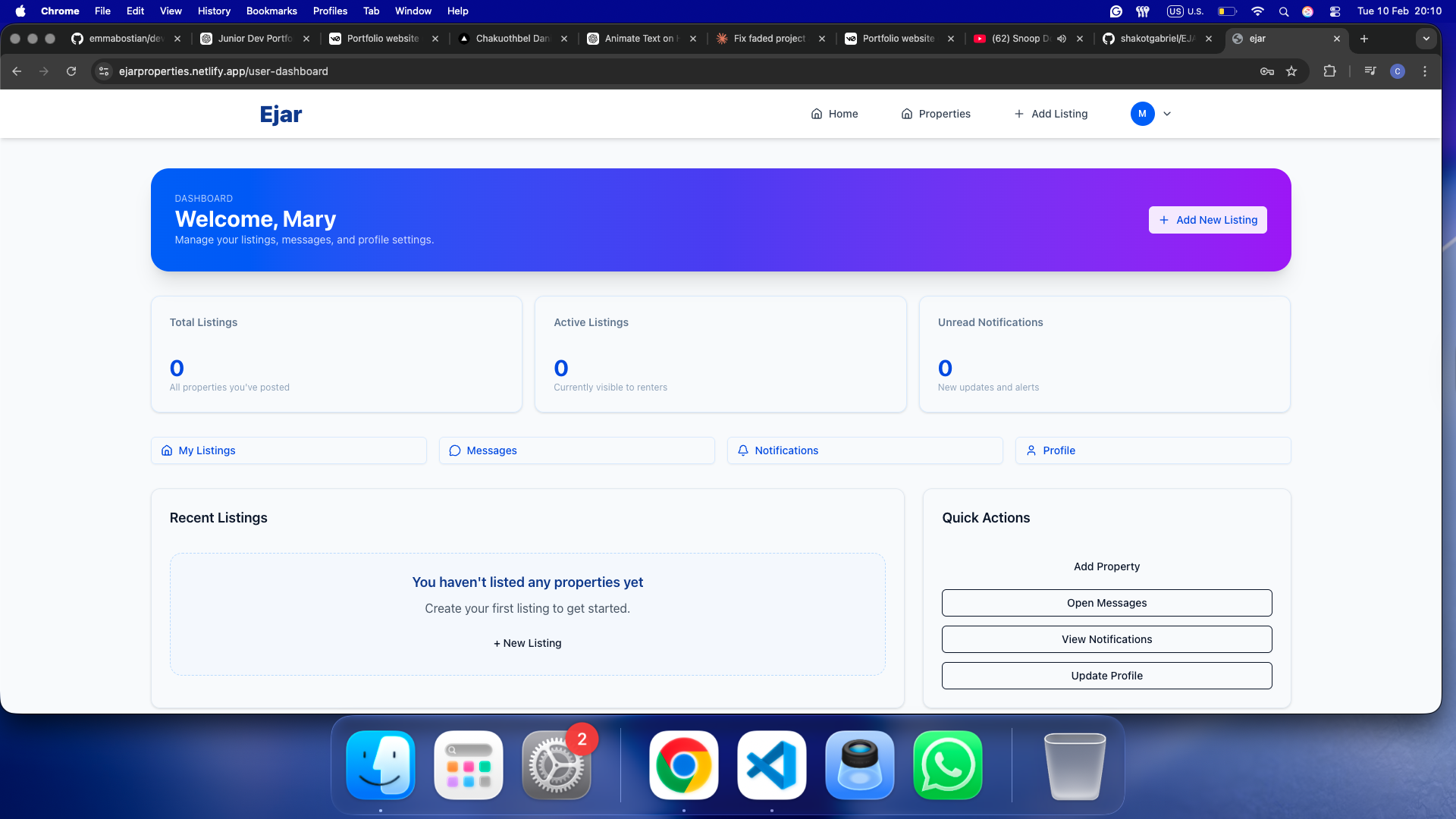Viewport: 1456px width, 819px height.
Task: Open Chrome extensions puzzle icon
Action: (x=1329, y=71)
